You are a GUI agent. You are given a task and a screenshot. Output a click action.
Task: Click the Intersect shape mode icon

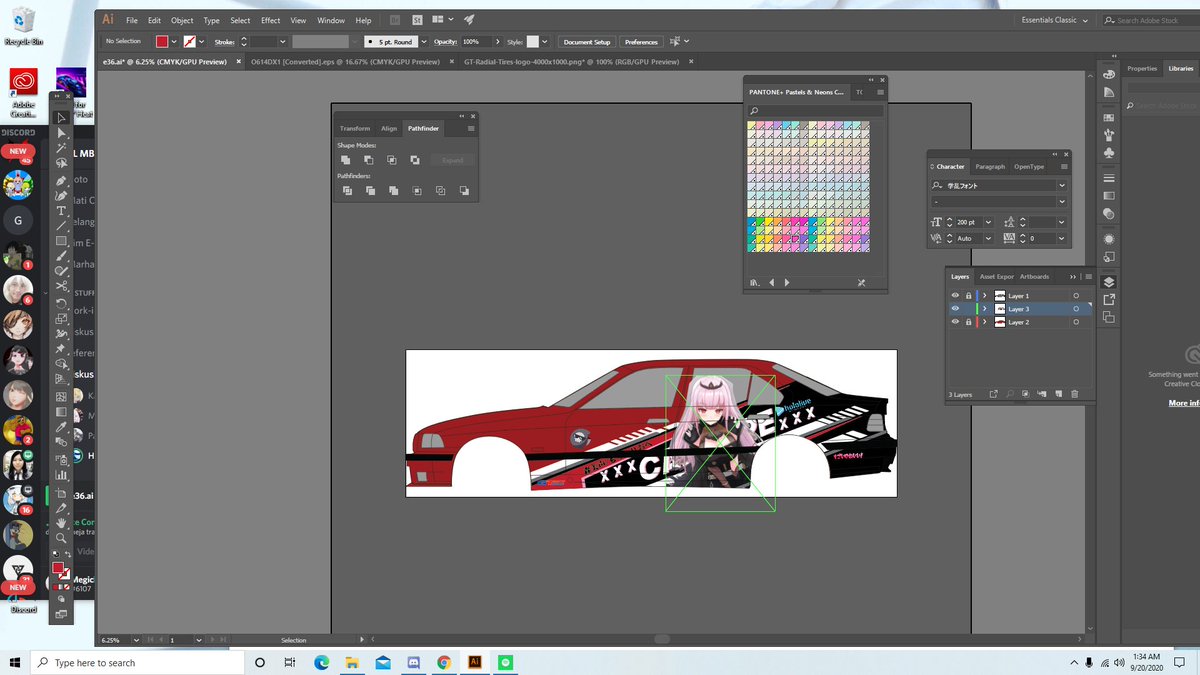tap(391, 160)
